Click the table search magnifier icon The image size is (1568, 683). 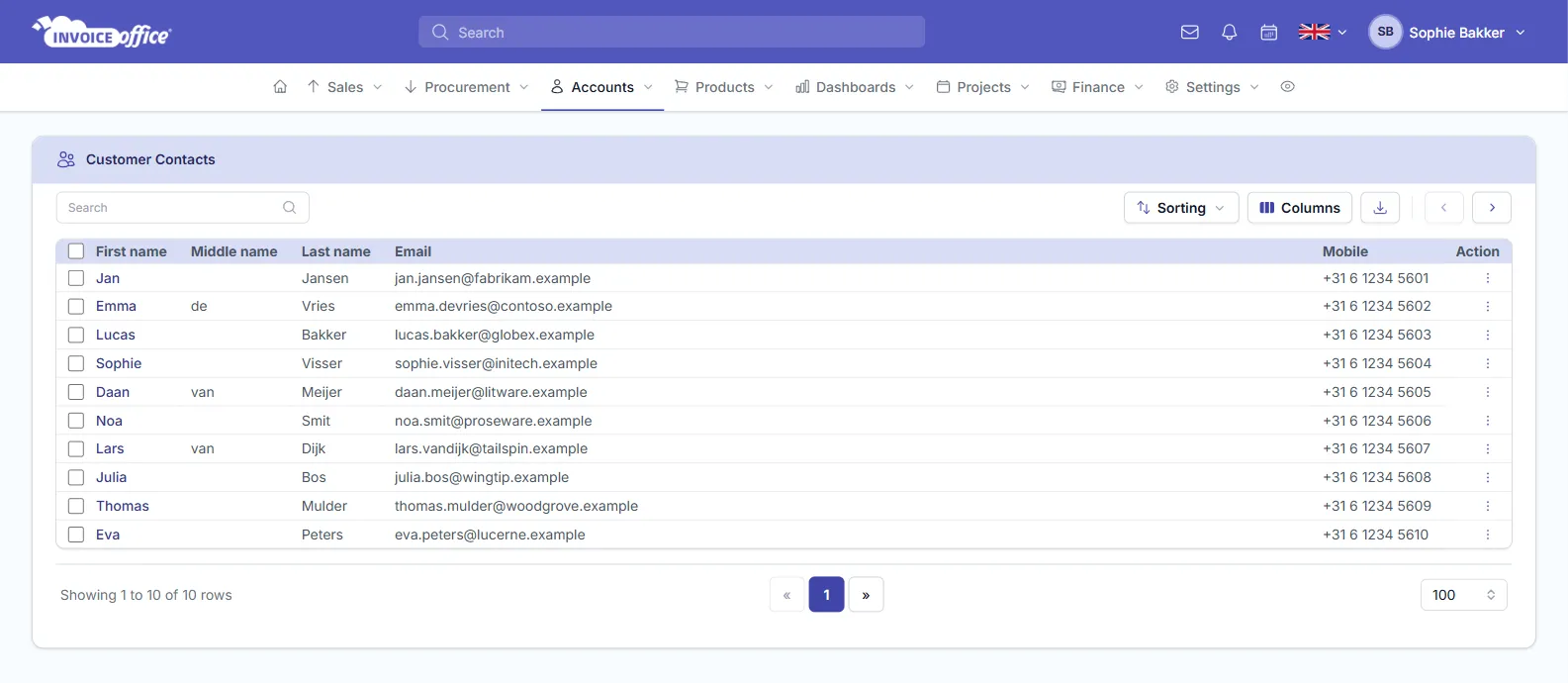coord(290,208)
